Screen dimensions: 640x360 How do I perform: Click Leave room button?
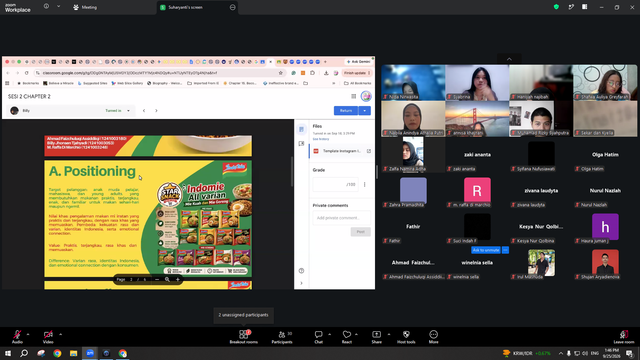point(624,337)
